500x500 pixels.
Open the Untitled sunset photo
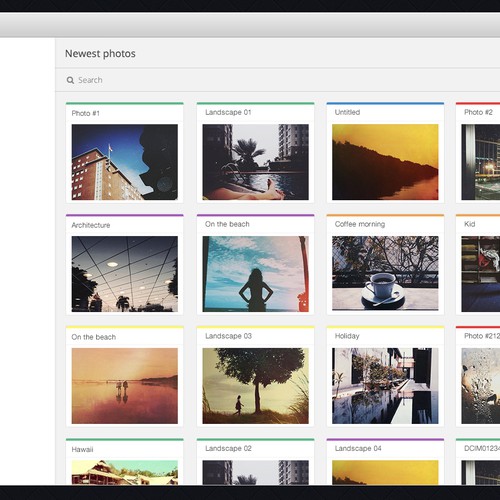tap(385, 162)
